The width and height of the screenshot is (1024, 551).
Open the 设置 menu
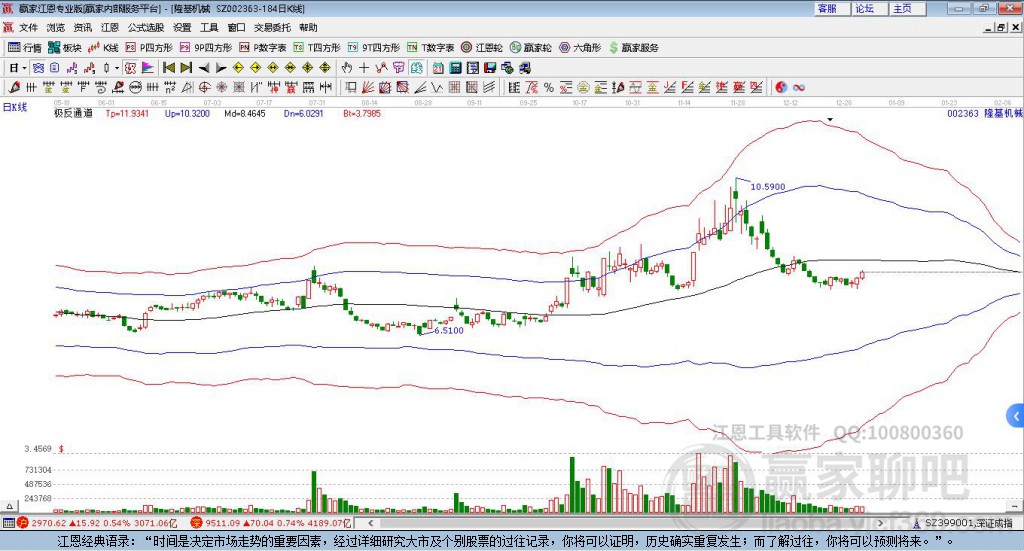[182, 27]
